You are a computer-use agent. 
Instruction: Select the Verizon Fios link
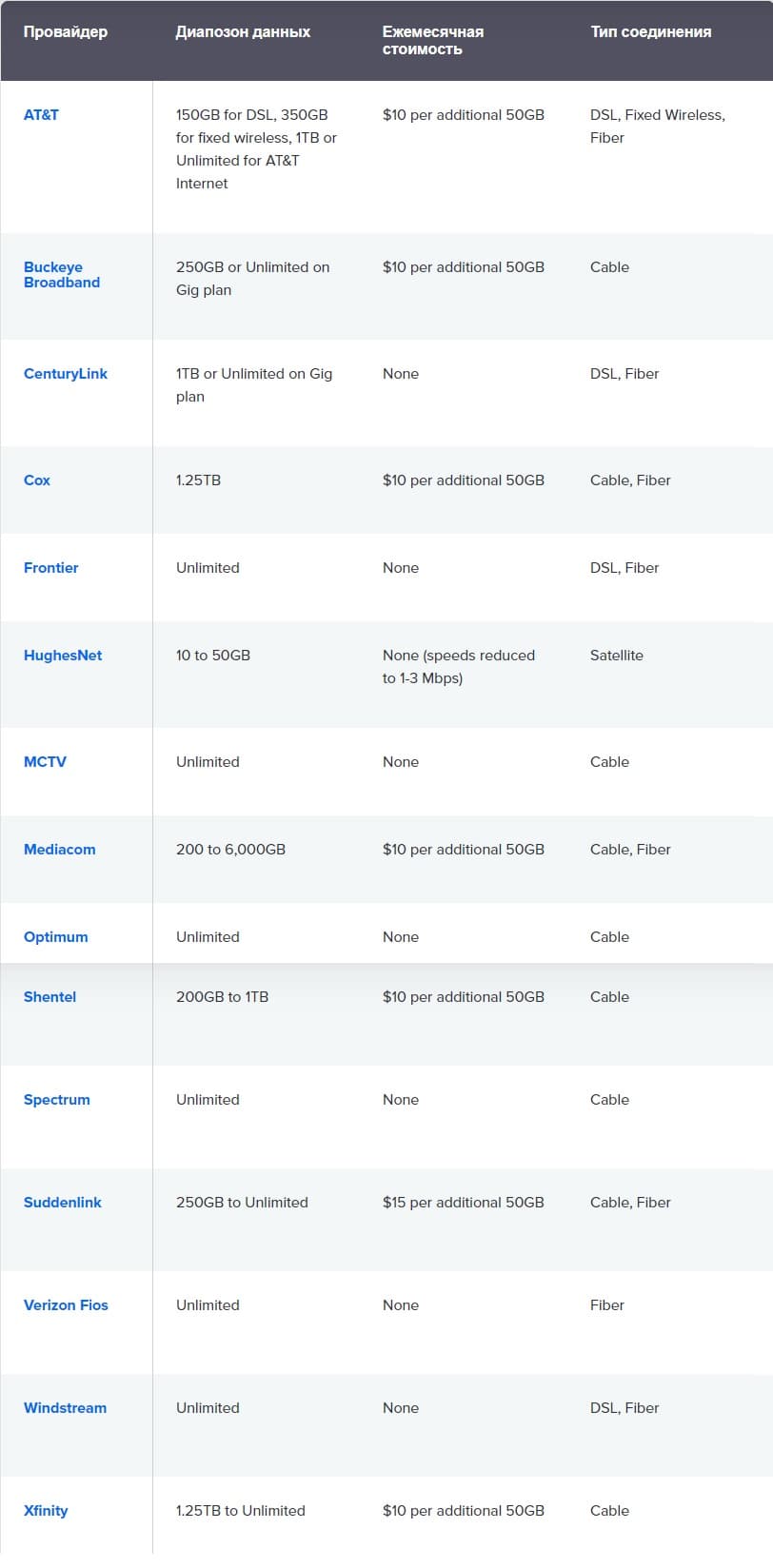point(66,1304)
